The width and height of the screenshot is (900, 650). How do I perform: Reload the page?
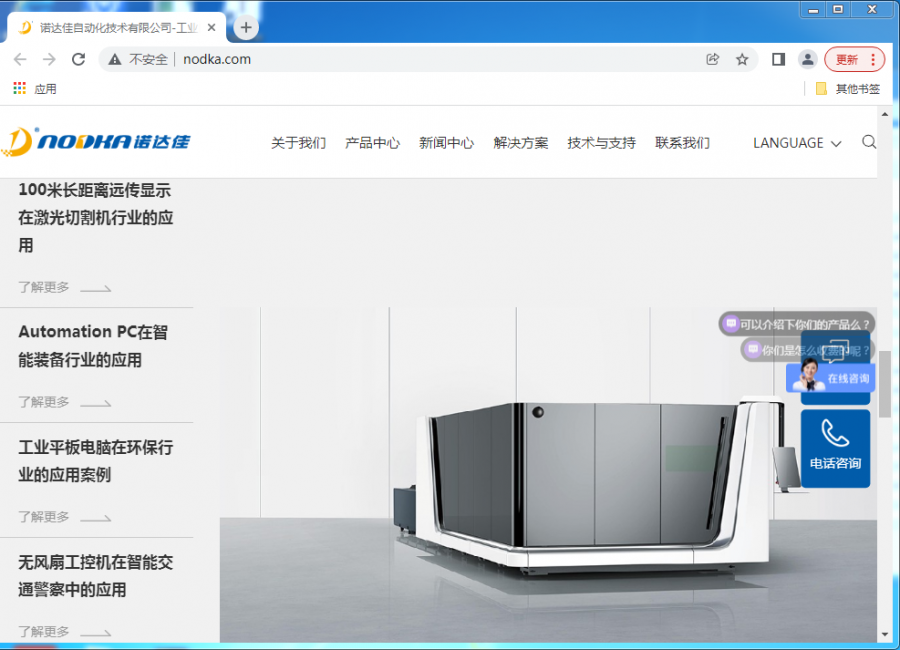(x=78, y=59)
